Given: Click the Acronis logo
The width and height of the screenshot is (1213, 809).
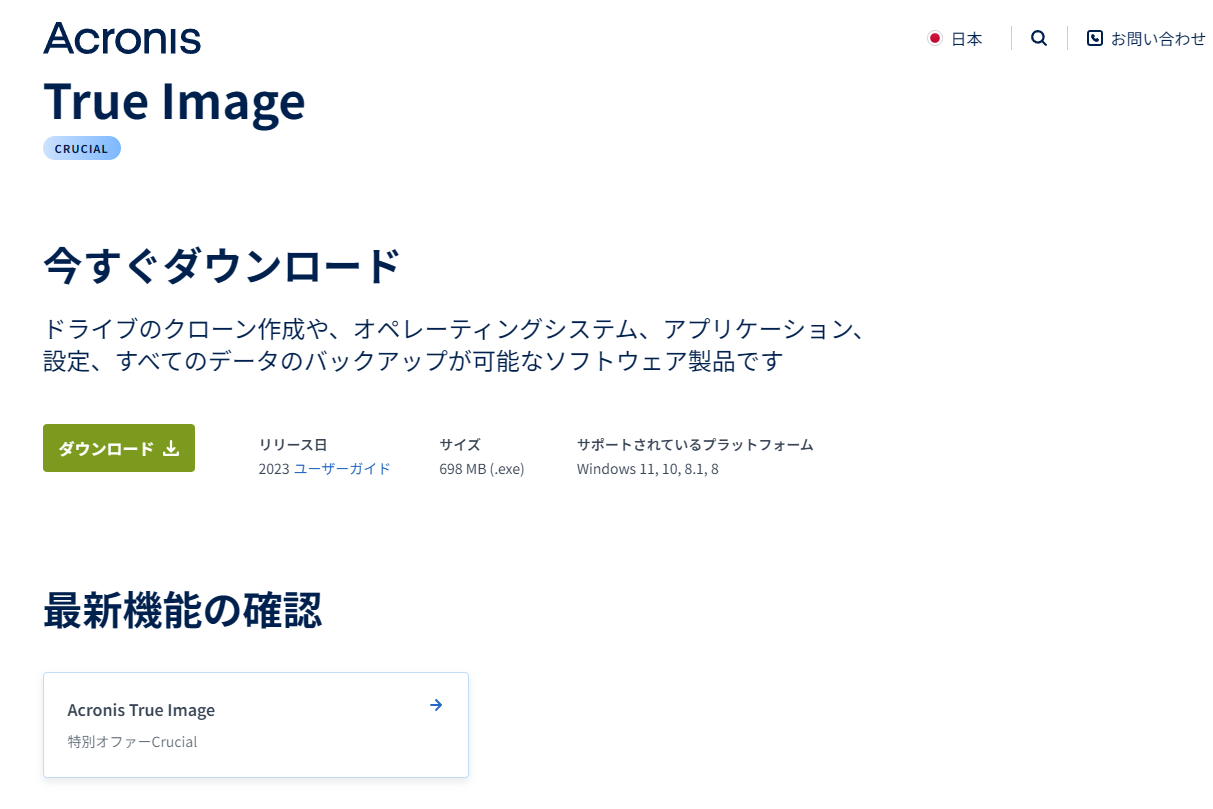Looking at the screenshot, I should point(122,39).
